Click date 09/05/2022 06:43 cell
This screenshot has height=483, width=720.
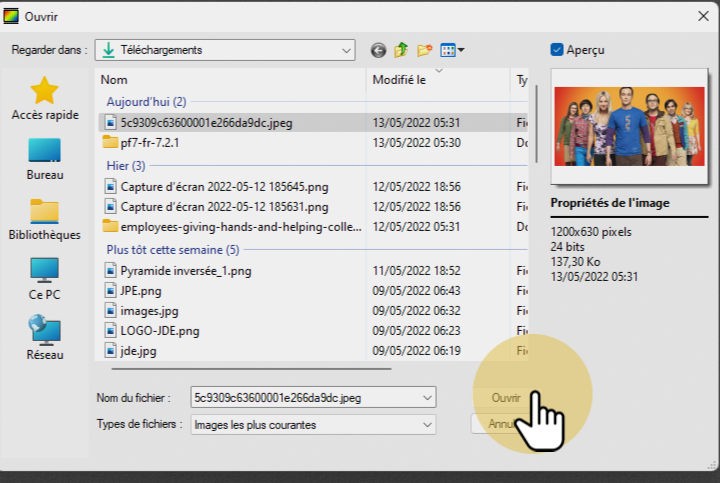click(x=416, y=291)
